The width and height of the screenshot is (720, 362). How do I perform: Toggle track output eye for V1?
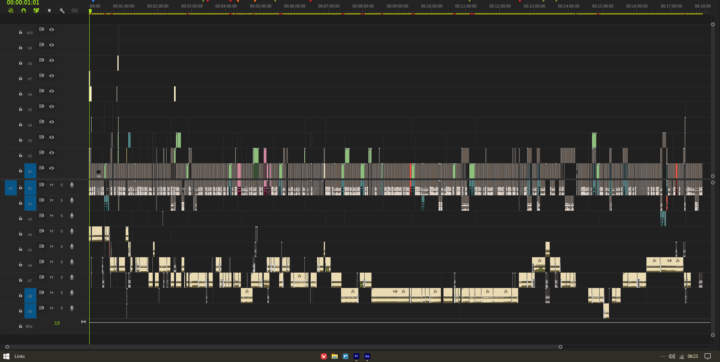[52, 168]
